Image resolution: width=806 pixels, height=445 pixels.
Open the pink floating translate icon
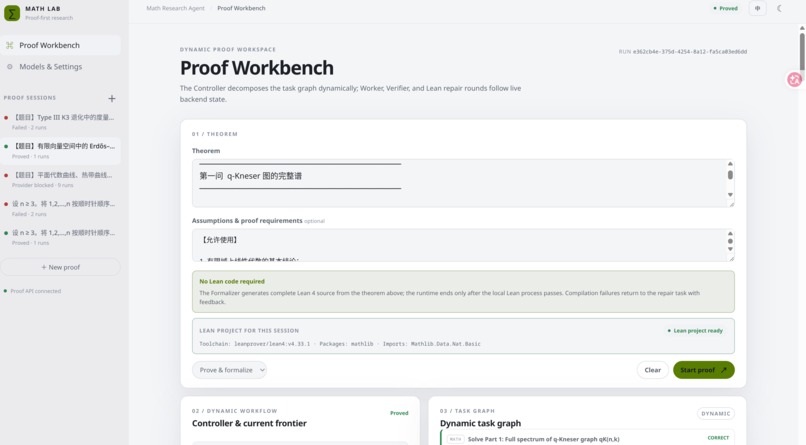pyautogui.click(x=795, y=80)
